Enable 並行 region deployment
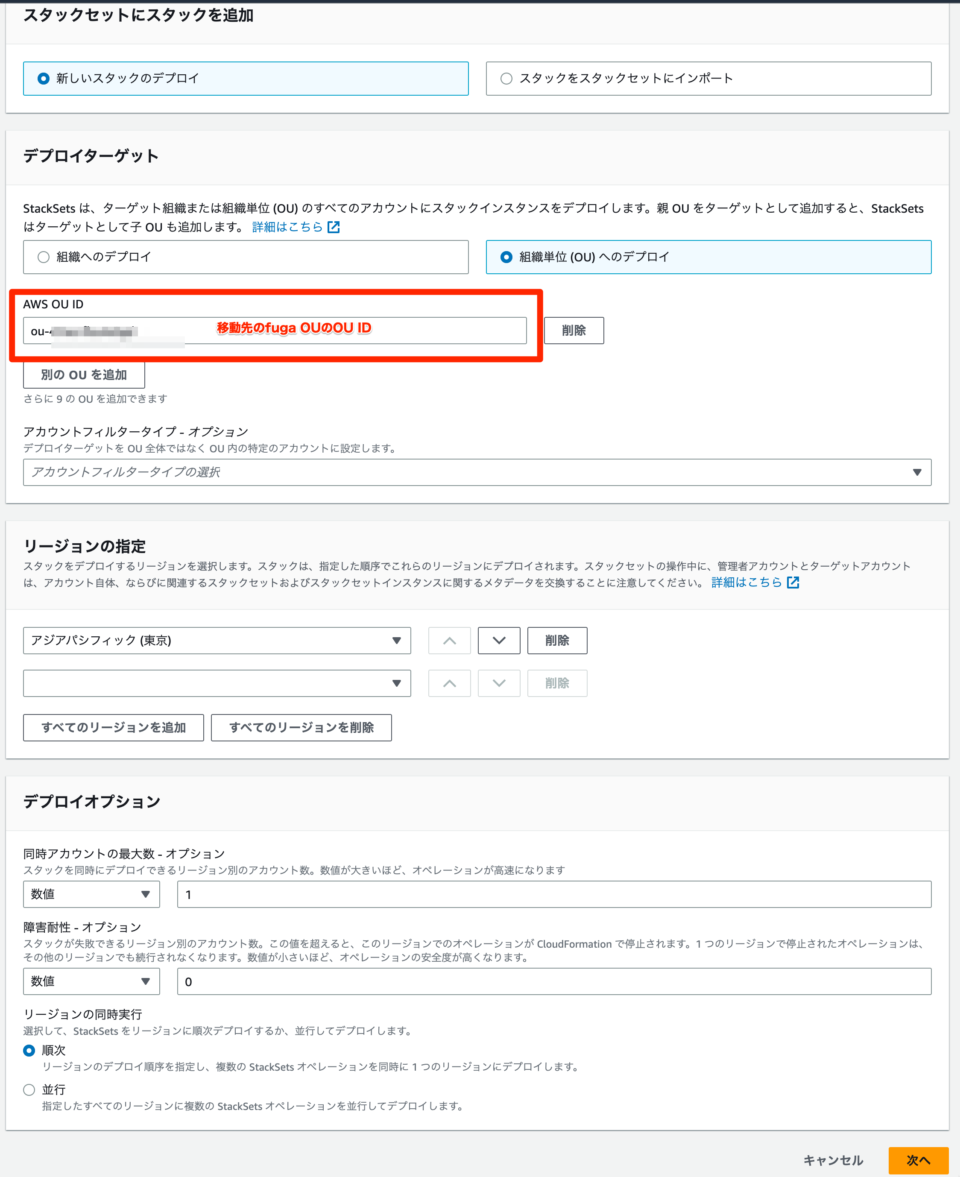The height and width of the screenshot is (1177, 960). pyautogui.click(x=30, y=1090)
